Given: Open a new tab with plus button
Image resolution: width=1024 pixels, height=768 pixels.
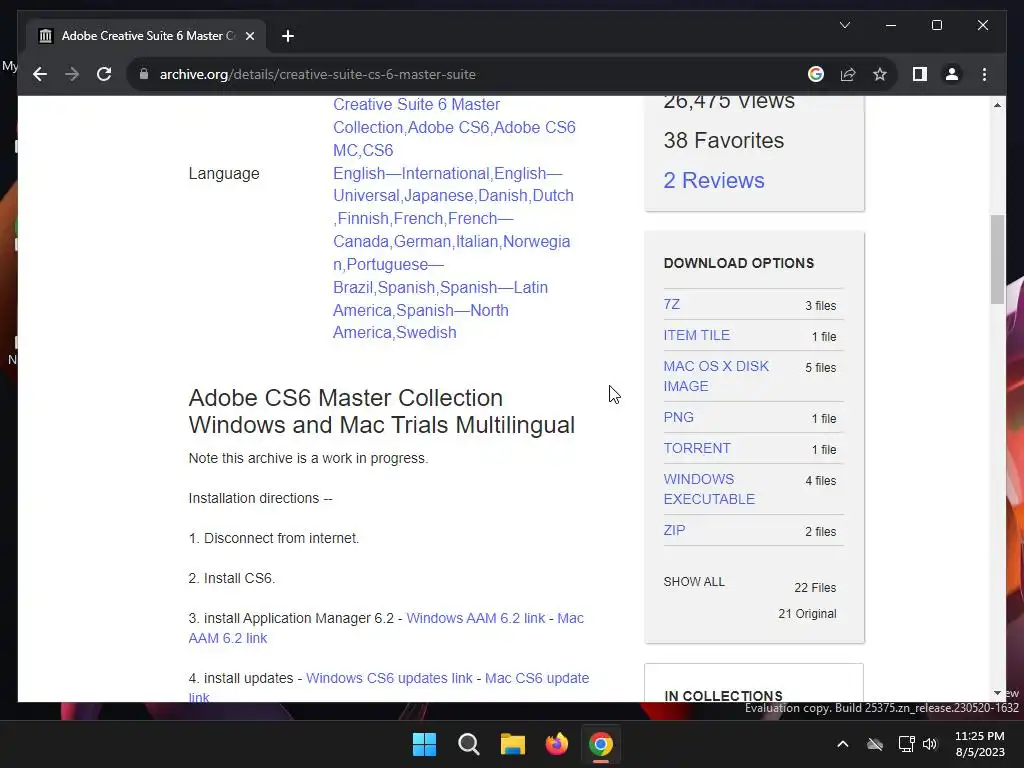Looking at the screenshot, I should click(x=287, y=36).
